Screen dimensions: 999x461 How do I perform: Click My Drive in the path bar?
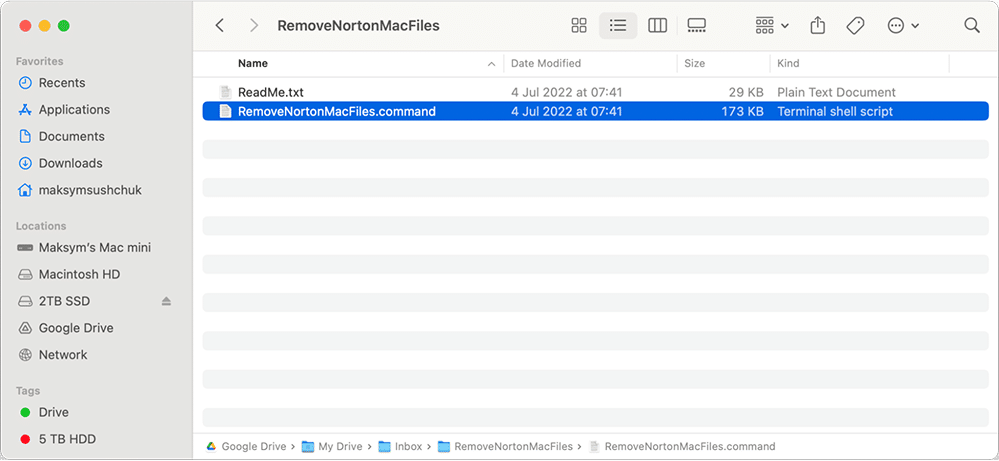pos(332,446)
